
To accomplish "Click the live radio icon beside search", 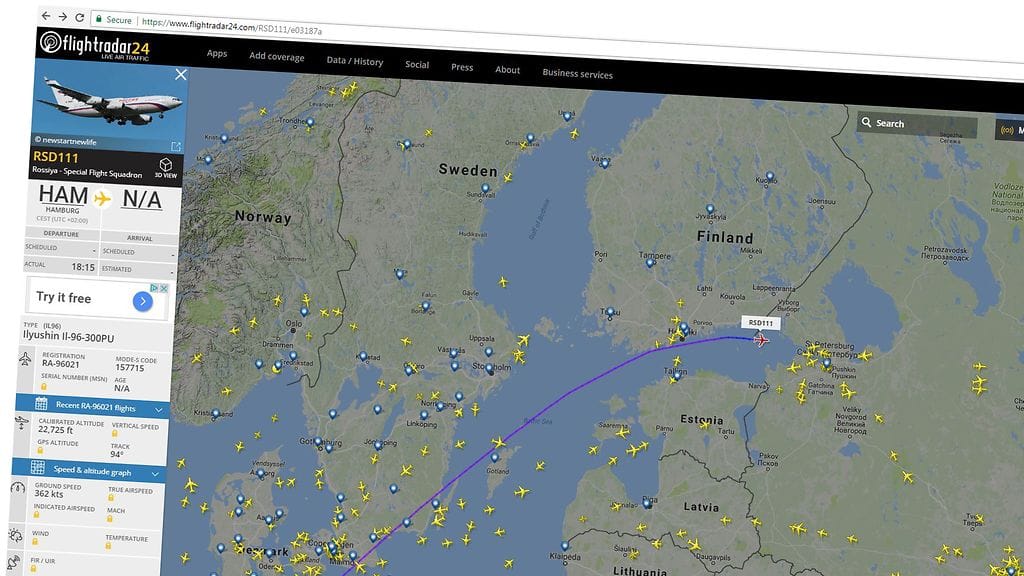I will point(1005,129).
